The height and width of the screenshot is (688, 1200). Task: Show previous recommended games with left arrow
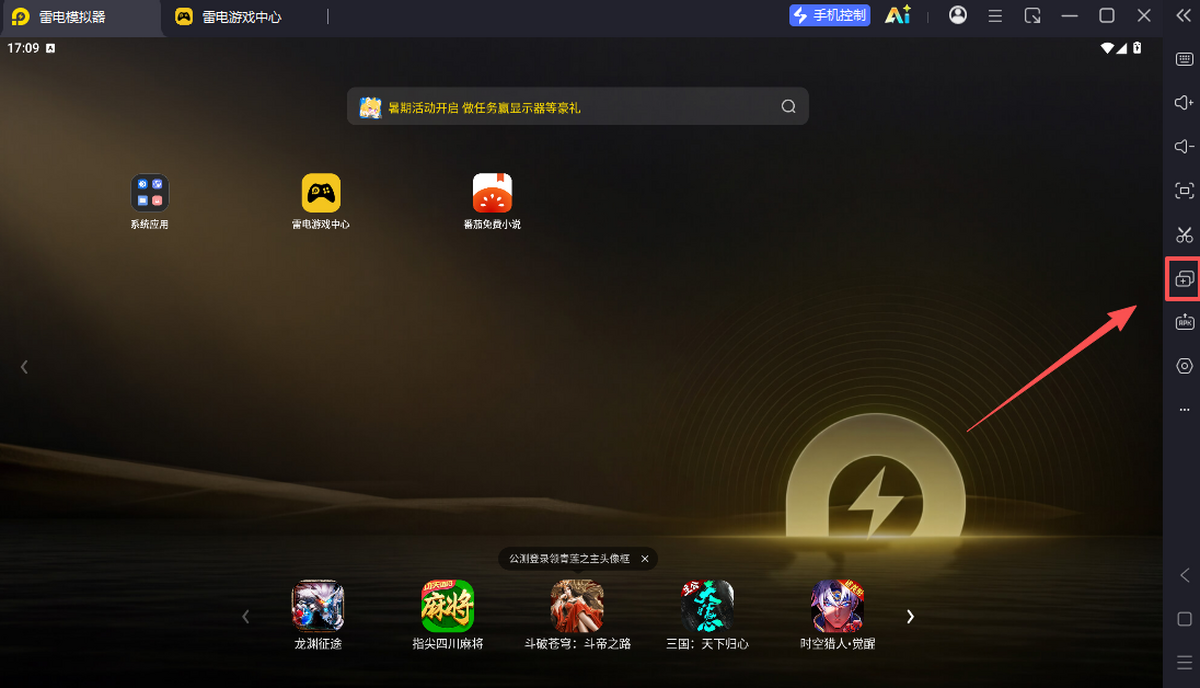[246, 617]
